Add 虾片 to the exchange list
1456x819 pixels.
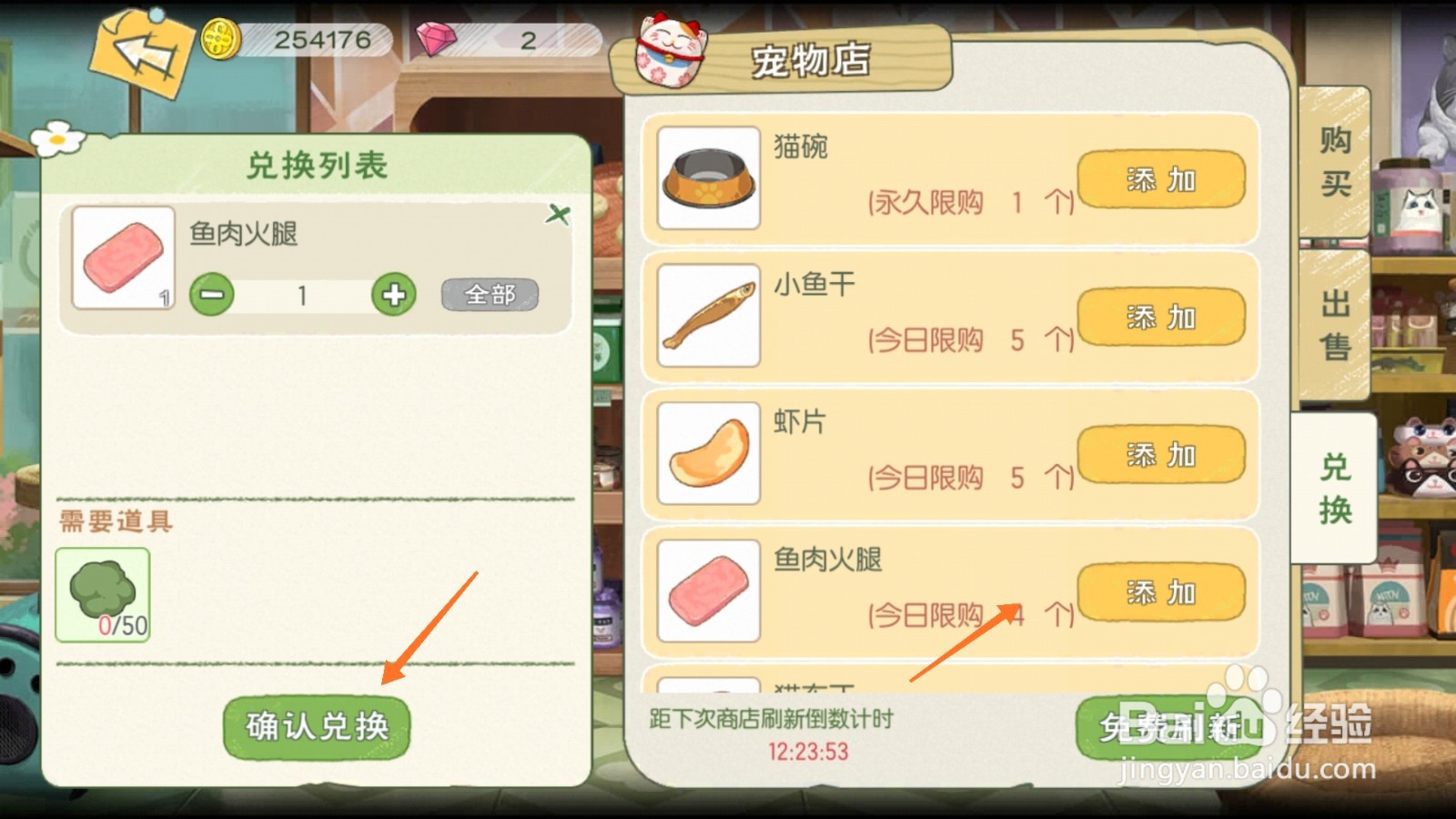tap(1161, 455)
